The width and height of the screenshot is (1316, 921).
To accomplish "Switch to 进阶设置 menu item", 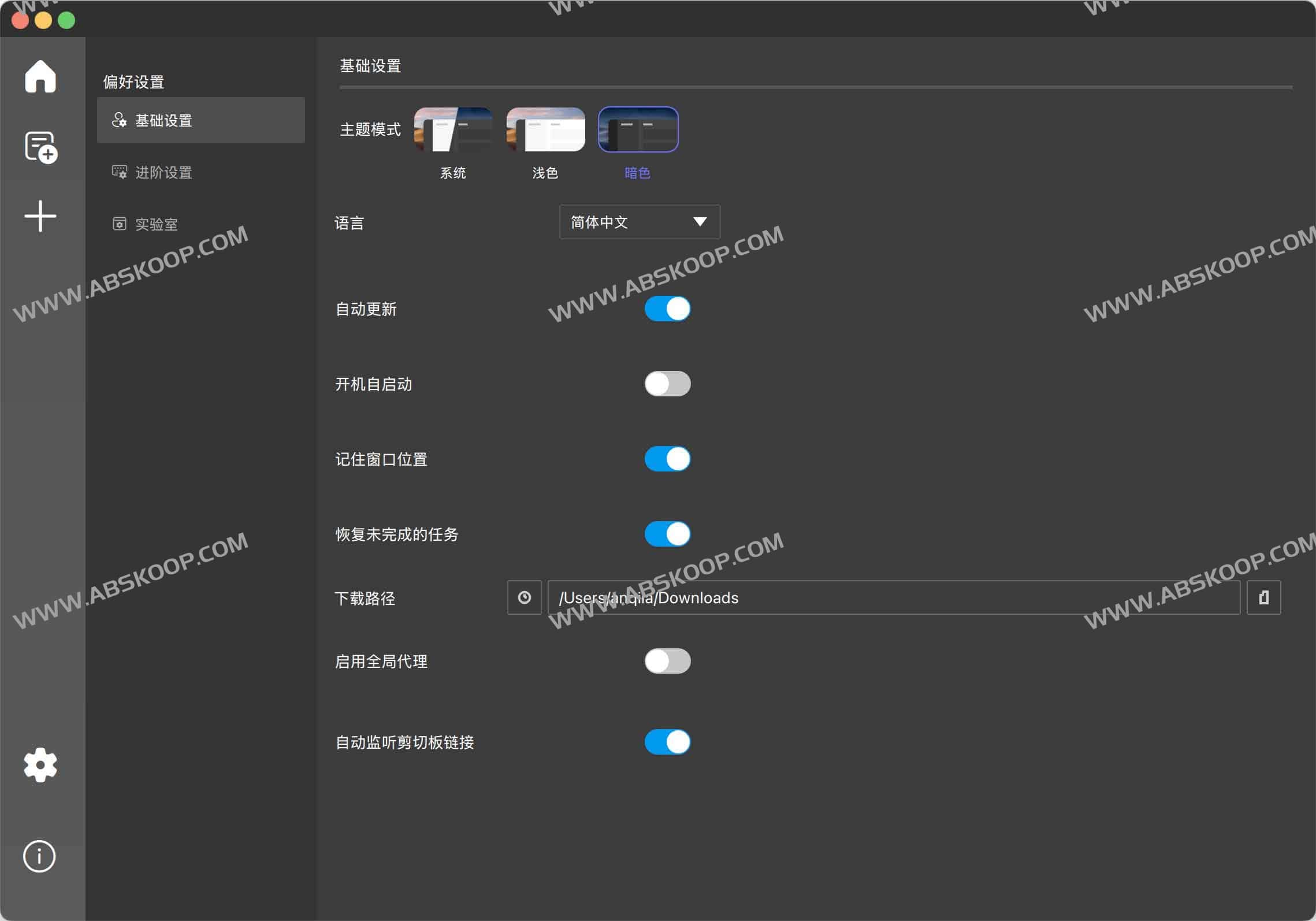I will click(163, 172).
